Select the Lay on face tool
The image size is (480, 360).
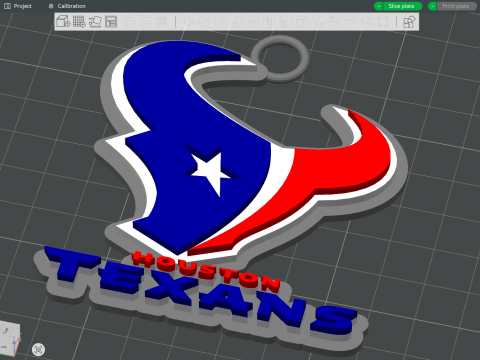pyautogui.click(x=237, y=22)
